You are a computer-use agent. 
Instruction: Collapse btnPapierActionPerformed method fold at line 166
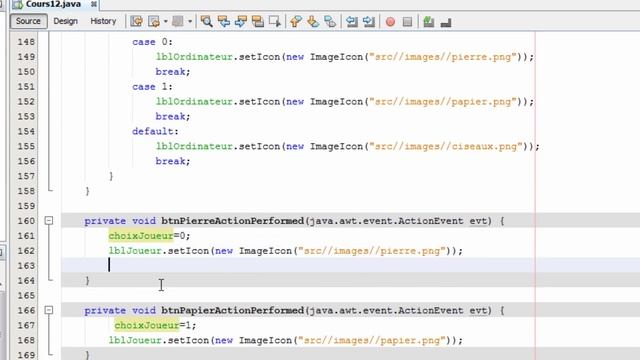coord(49,310)
